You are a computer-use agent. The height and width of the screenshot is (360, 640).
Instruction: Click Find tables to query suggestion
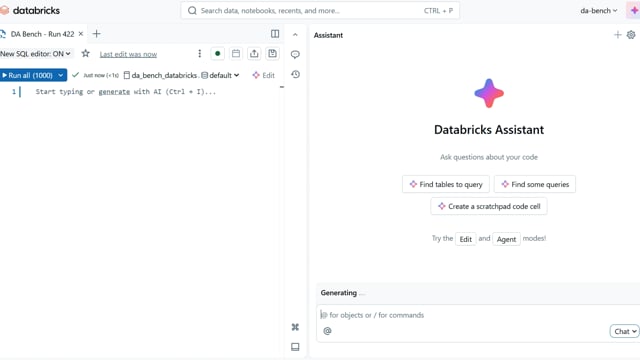[446, 184]
